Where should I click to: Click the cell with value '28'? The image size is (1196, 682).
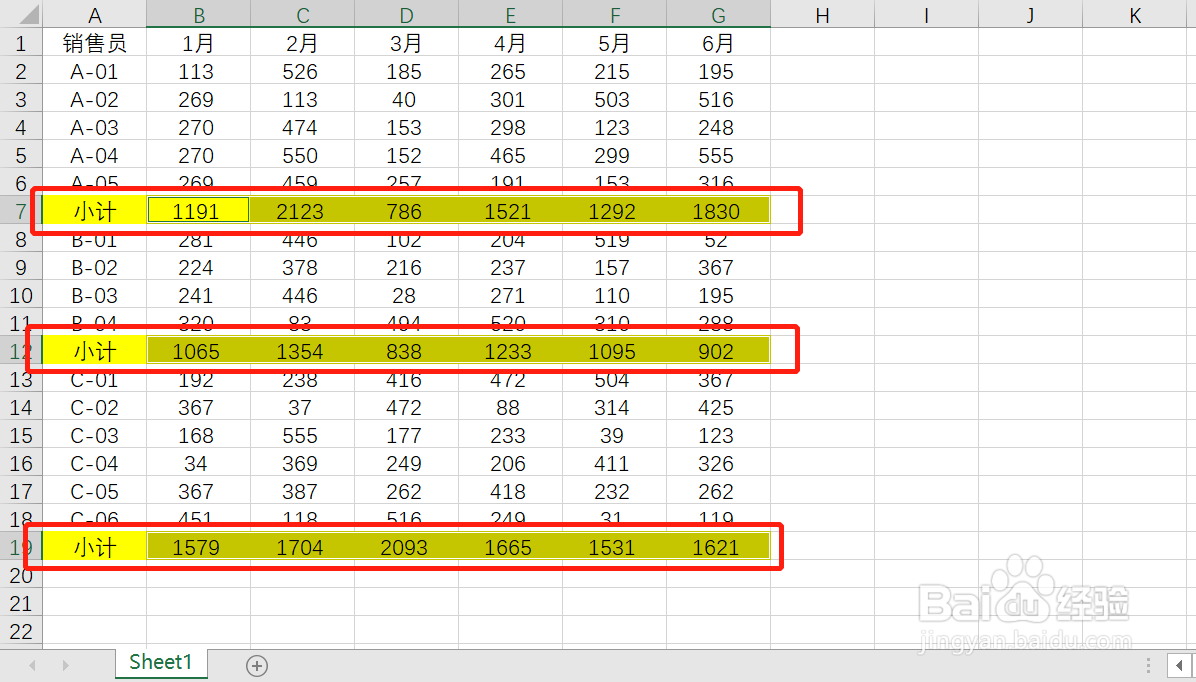point(407,295)
